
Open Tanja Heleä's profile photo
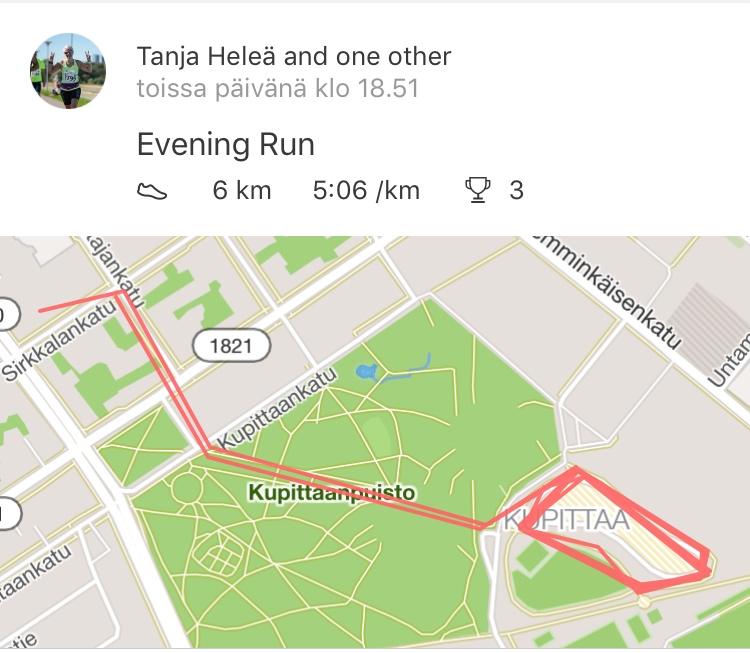(x=67, y=71)
